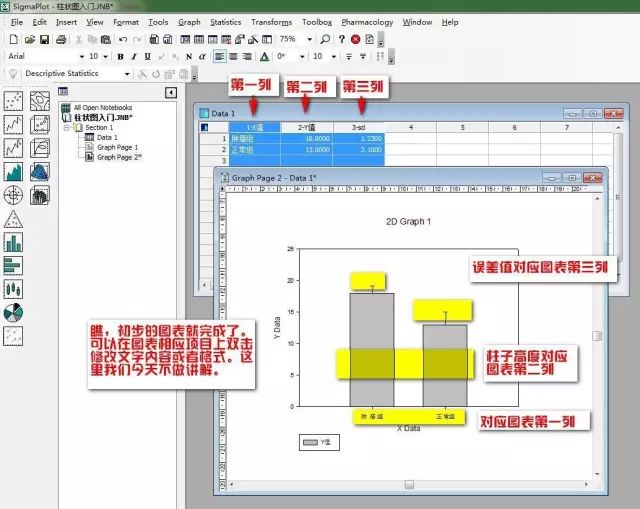Click the graph page vertical scrollbar thumb
Image resolution: width=640 pixels, height=509 pixels.
pos(597,336)
